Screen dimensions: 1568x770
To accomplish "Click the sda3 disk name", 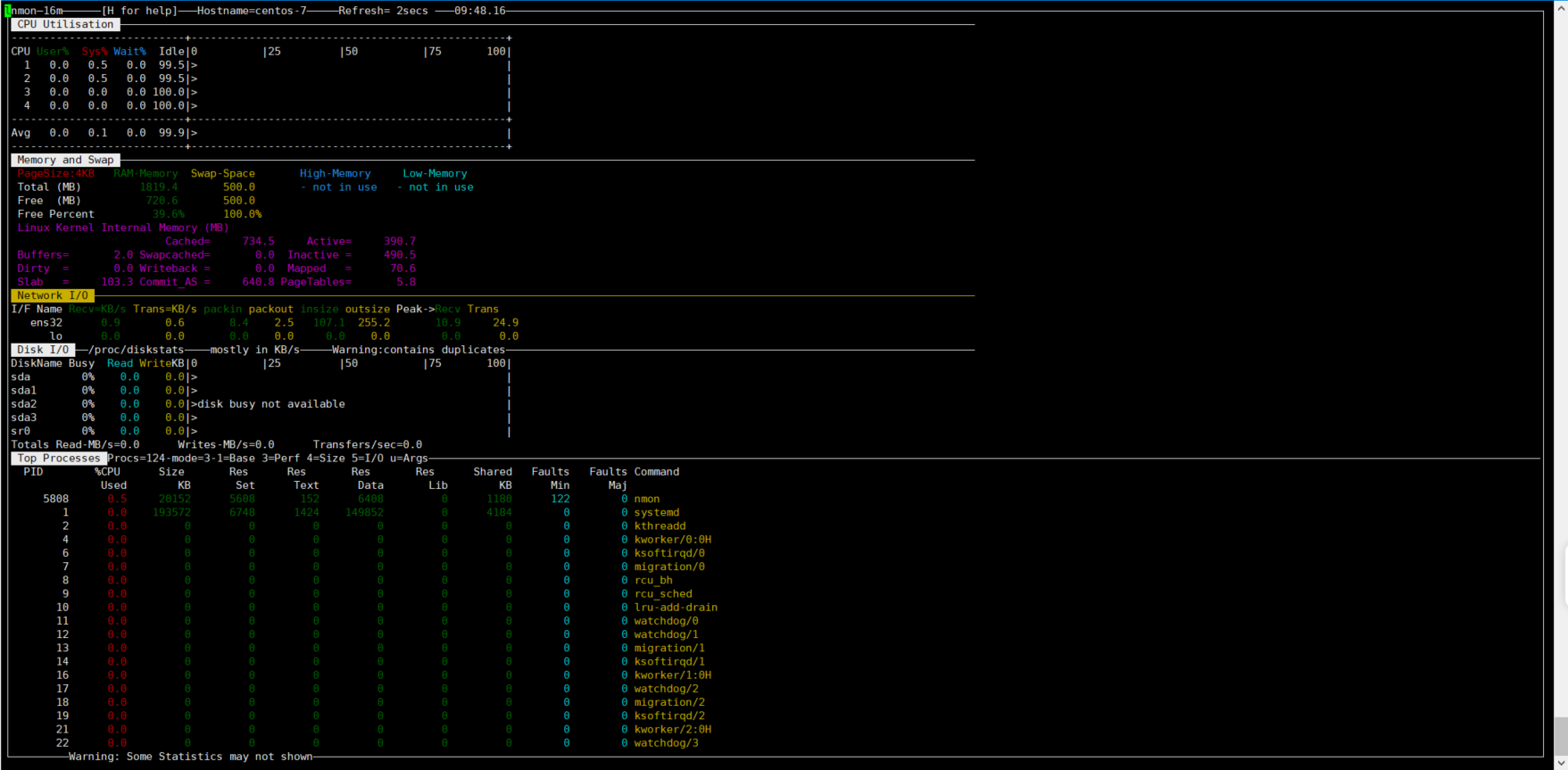I will 24,418.
